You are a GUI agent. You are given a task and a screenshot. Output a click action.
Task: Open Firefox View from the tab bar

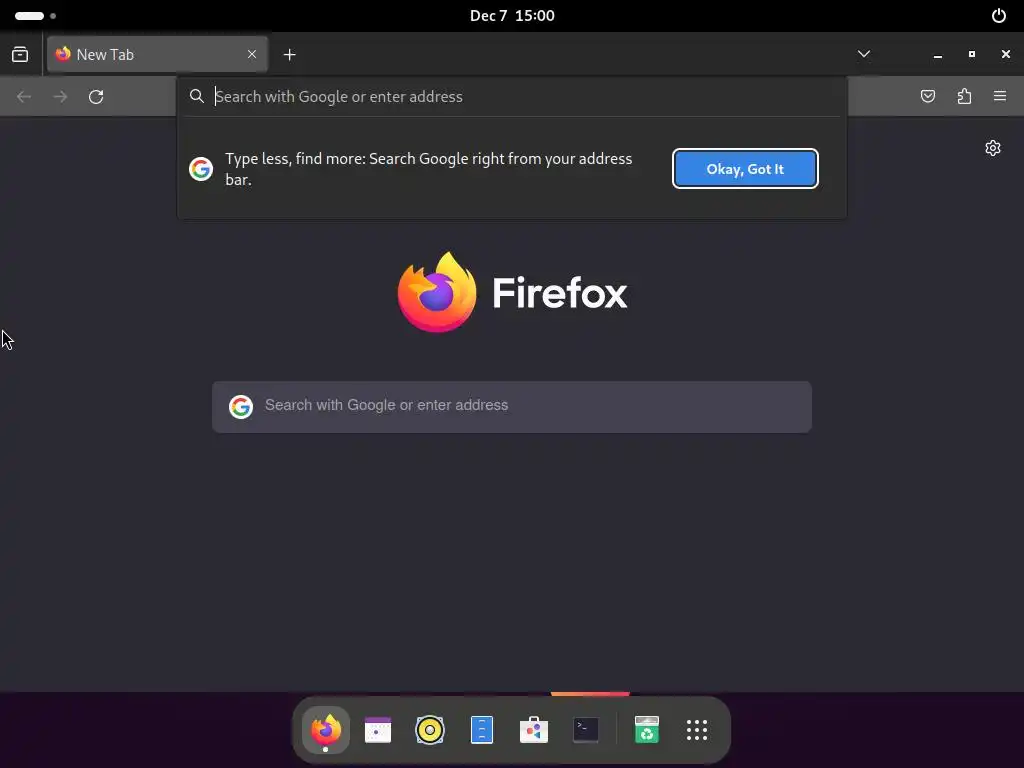(20, 54)
